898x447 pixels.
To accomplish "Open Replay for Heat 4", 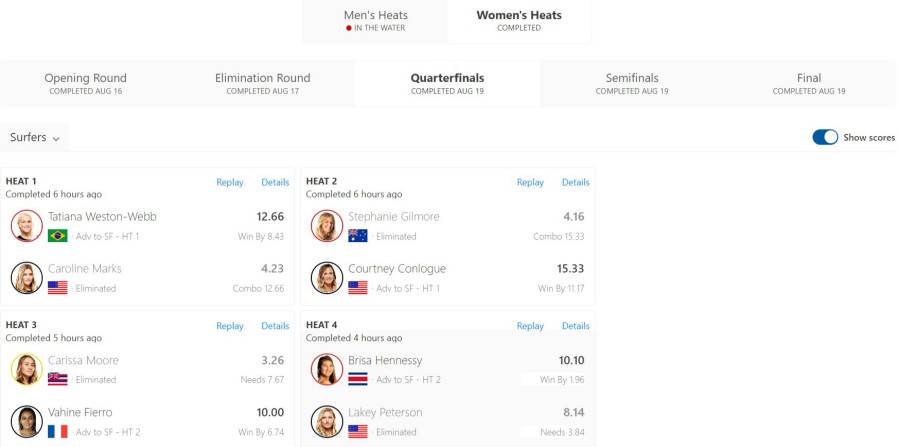I will click(x=530, y=326).
